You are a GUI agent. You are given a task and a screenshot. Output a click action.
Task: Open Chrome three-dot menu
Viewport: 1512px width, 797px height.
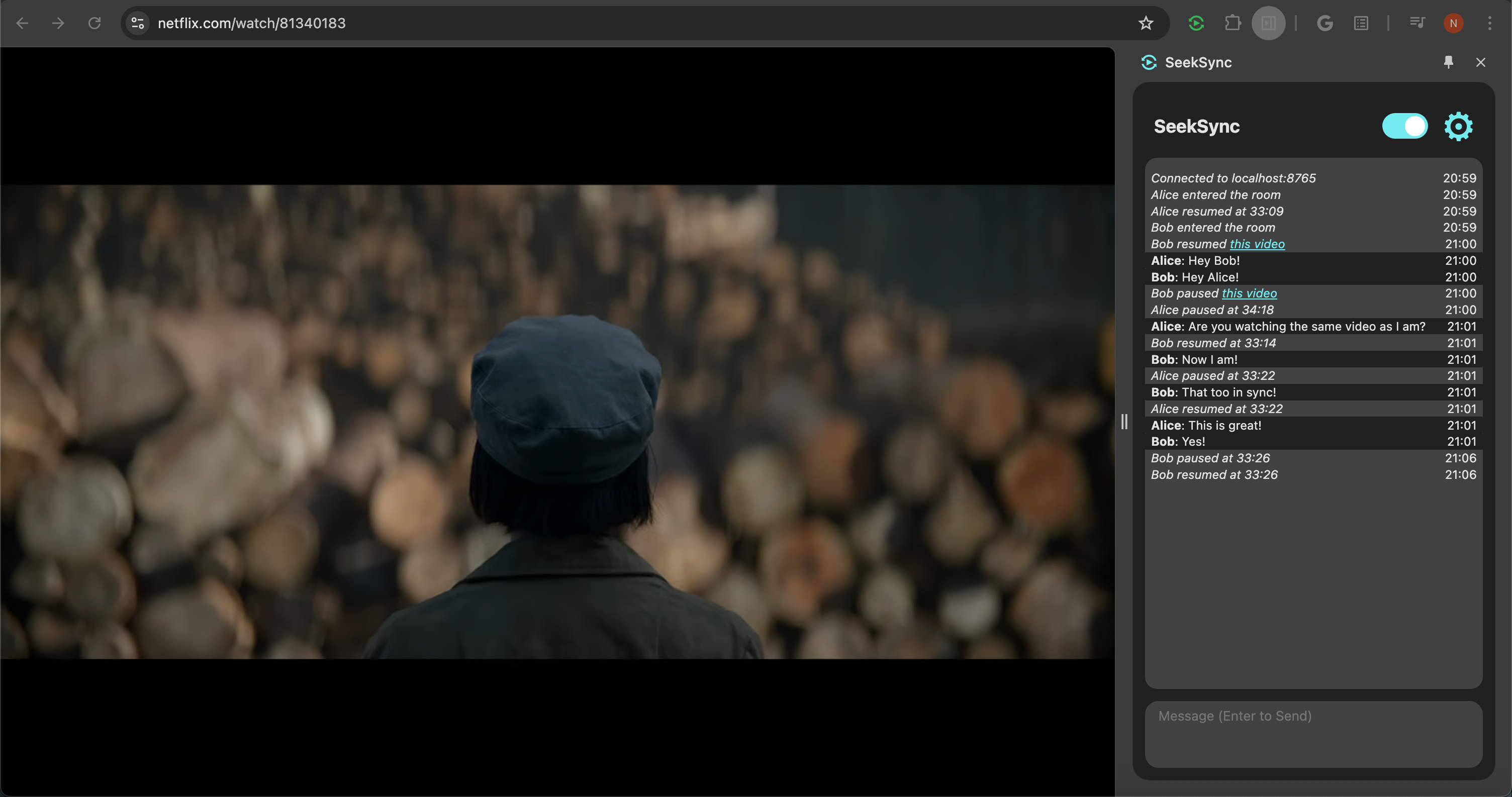[1490, 24]
